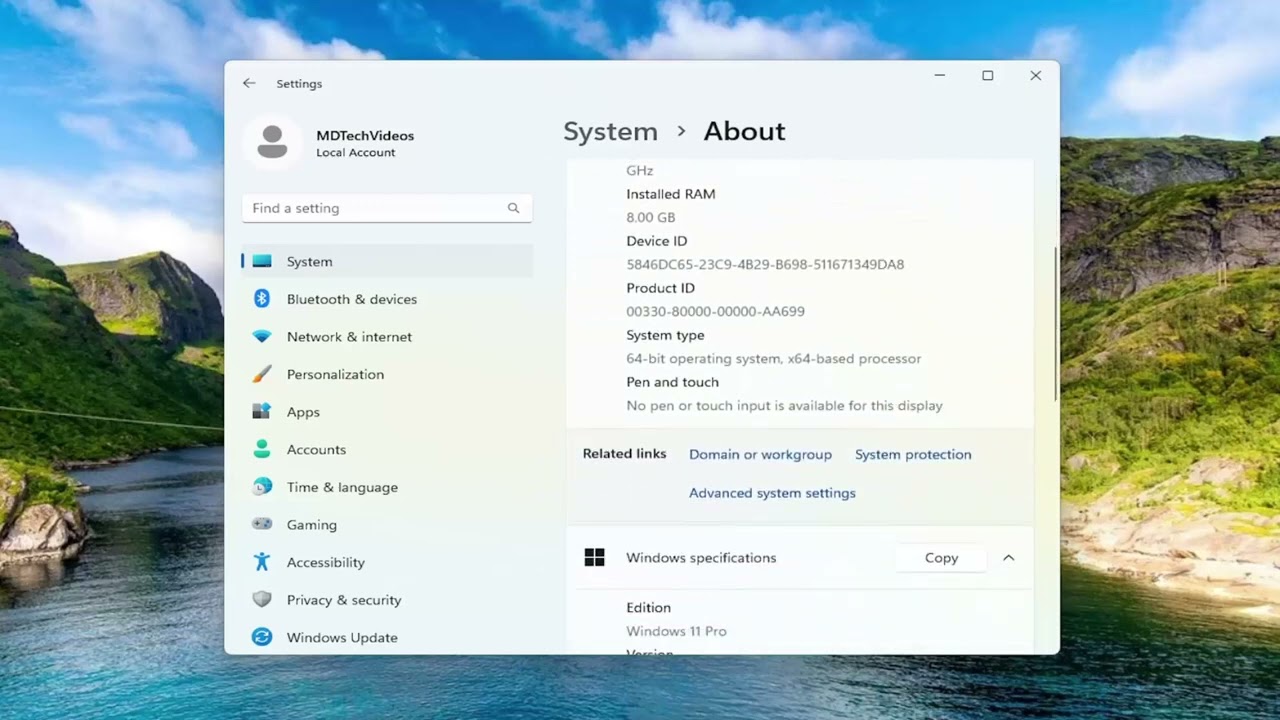Screen dimensions: 1280x720
Task: Open Personalization settings
Action: click(x=387, y=374)
